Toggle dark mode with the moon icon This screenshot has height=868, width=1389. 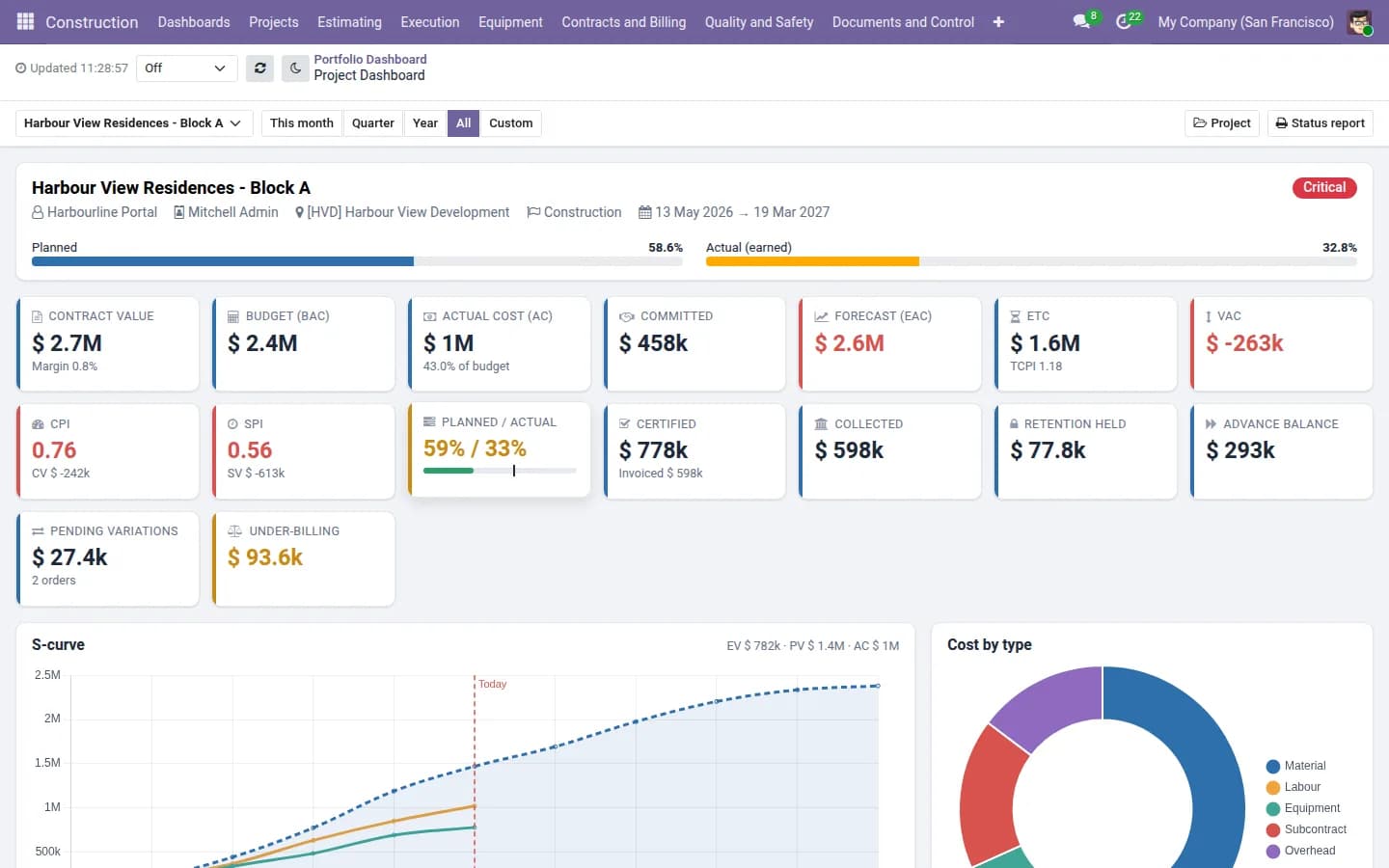point(295,68)
